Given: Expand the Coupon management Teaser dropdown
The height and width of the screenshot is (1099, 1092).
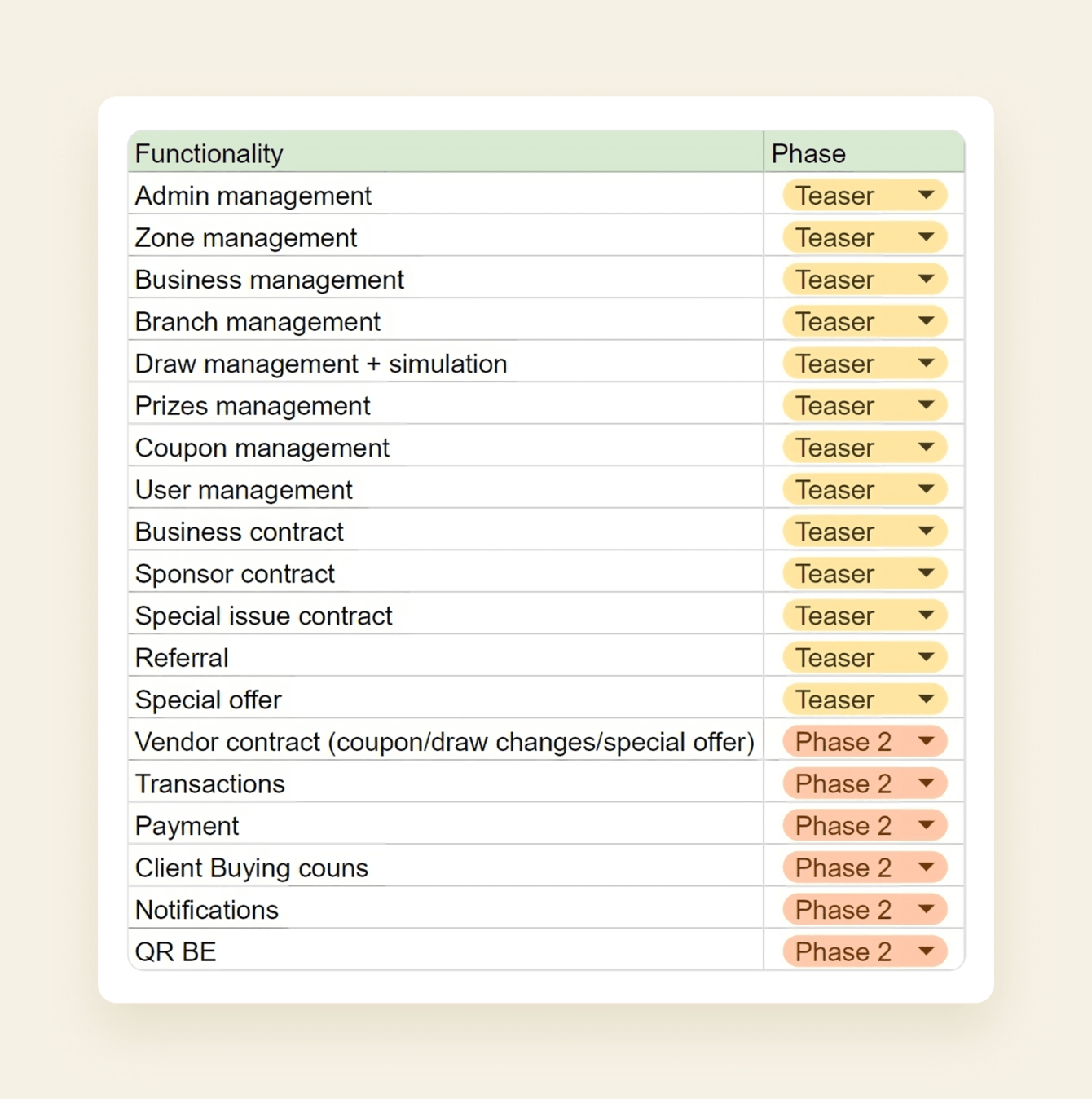Looking at the screenshot, I should [926, 448].
